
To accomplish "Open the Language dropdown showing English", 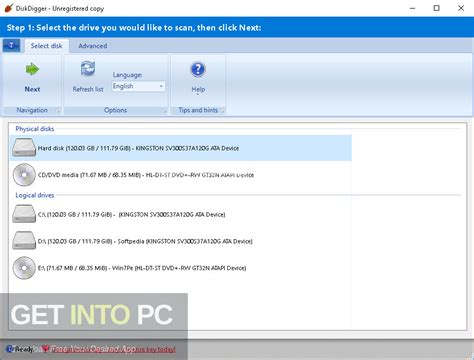I will coord(138,86).
